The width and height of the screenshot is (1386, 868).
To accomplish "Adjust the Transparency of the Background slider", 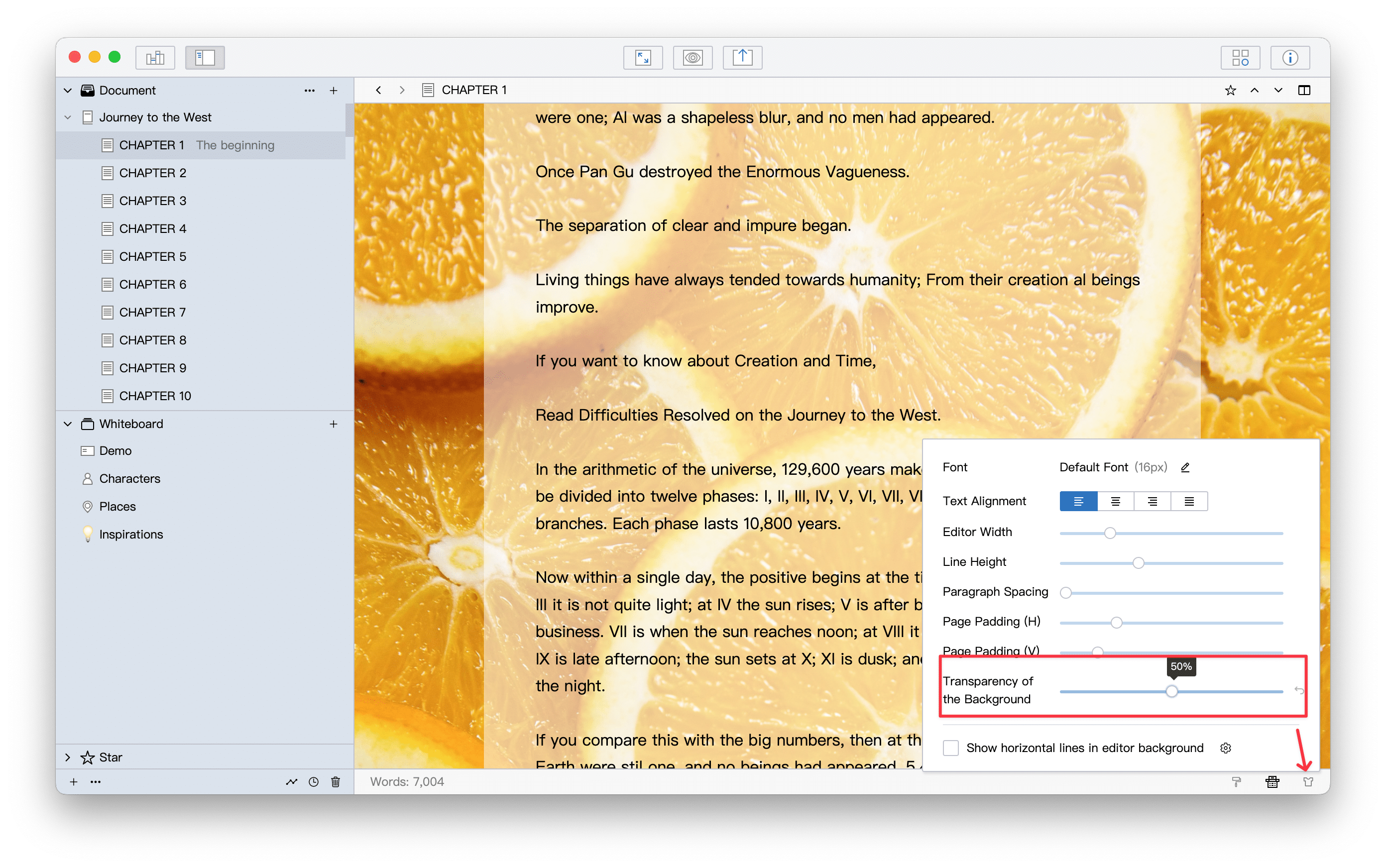I will click(x=1172, y=691).
